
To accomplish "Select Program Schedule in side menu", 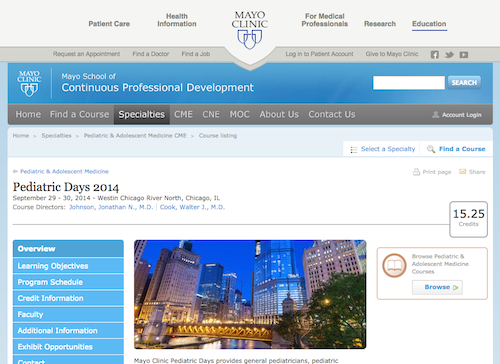I will [x=68, y=282].
